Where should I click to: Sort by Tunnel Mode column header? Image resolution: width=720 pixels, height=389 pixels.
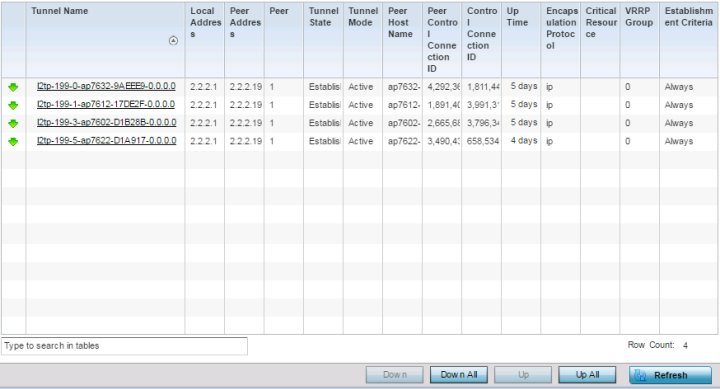coord(363,40)
